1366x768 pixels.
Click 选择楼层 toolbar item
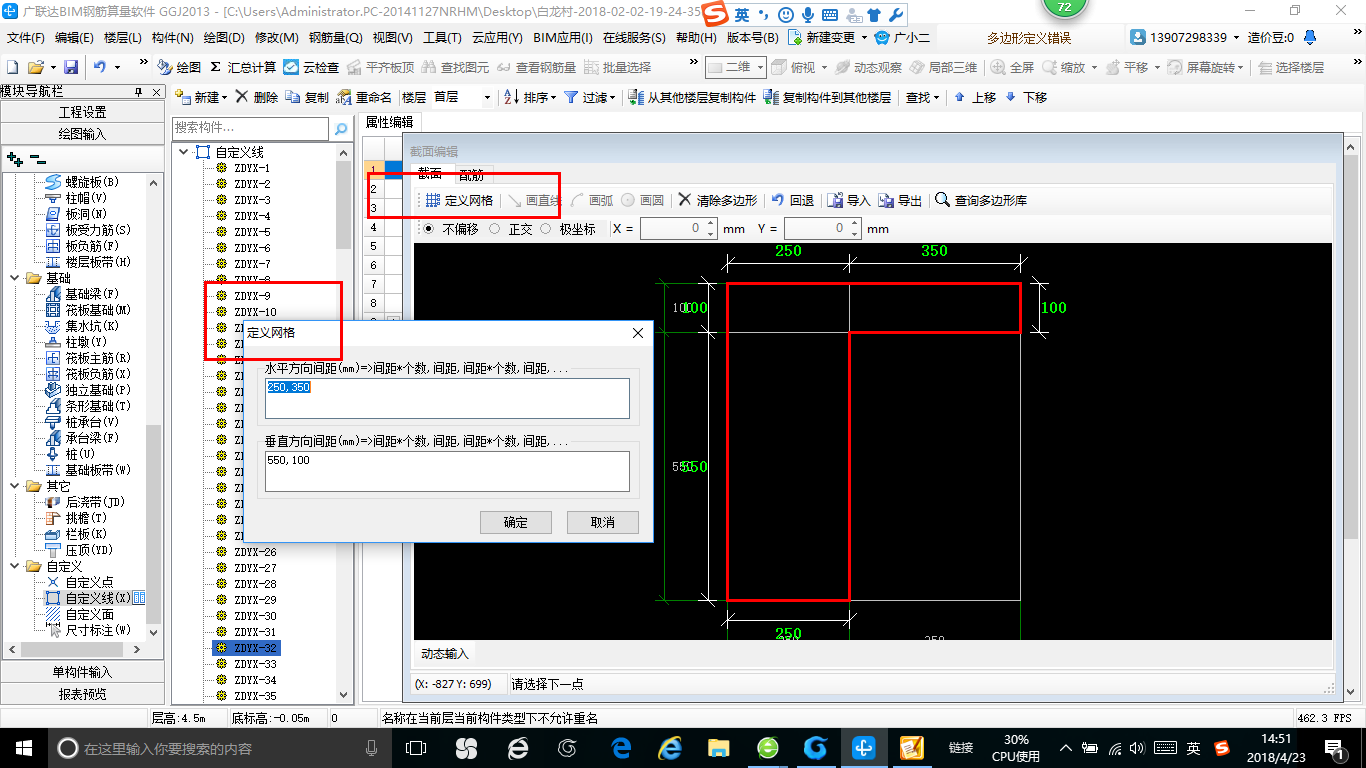[x=1290, y=67]
